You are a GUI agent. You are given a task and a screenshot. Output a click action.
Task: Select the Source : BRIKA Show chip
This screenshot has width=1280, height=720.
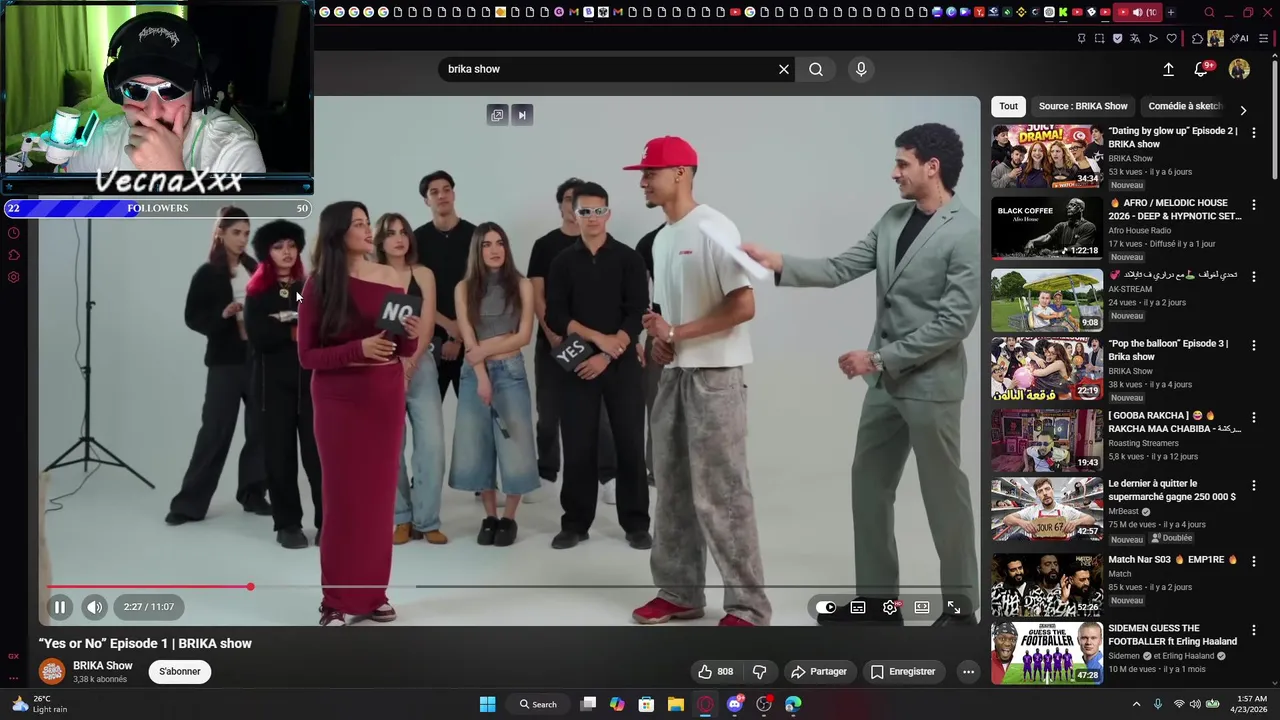point(1083,106)
